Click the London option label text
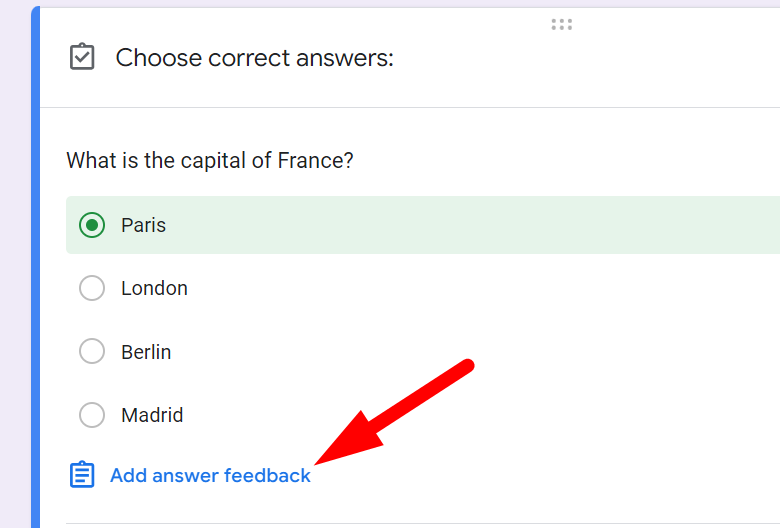This screenshot has width=780, height=528. pyautogui.click(x=154, y=288)
